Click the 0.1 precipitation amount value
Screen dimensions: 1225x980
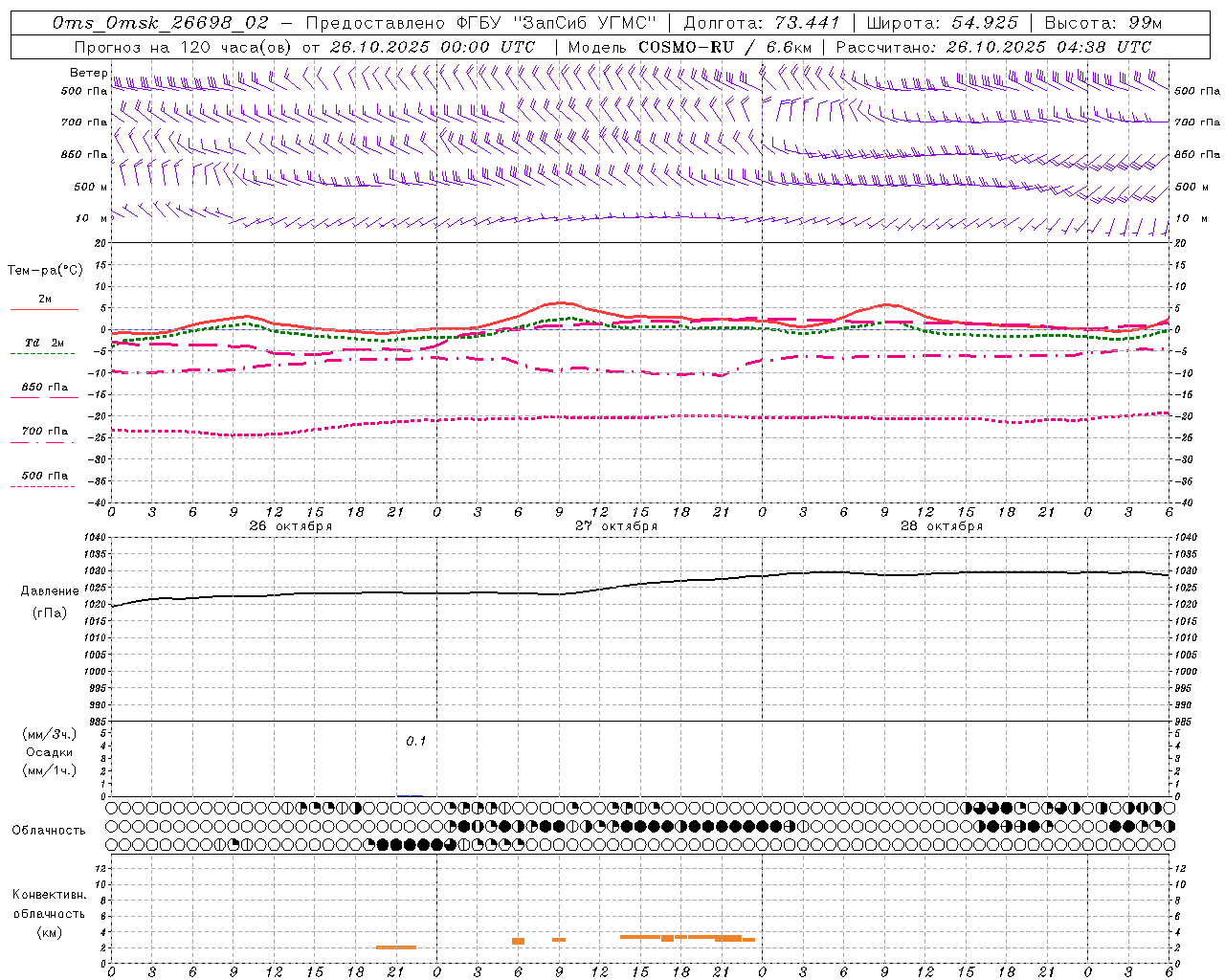click(415, 742)
